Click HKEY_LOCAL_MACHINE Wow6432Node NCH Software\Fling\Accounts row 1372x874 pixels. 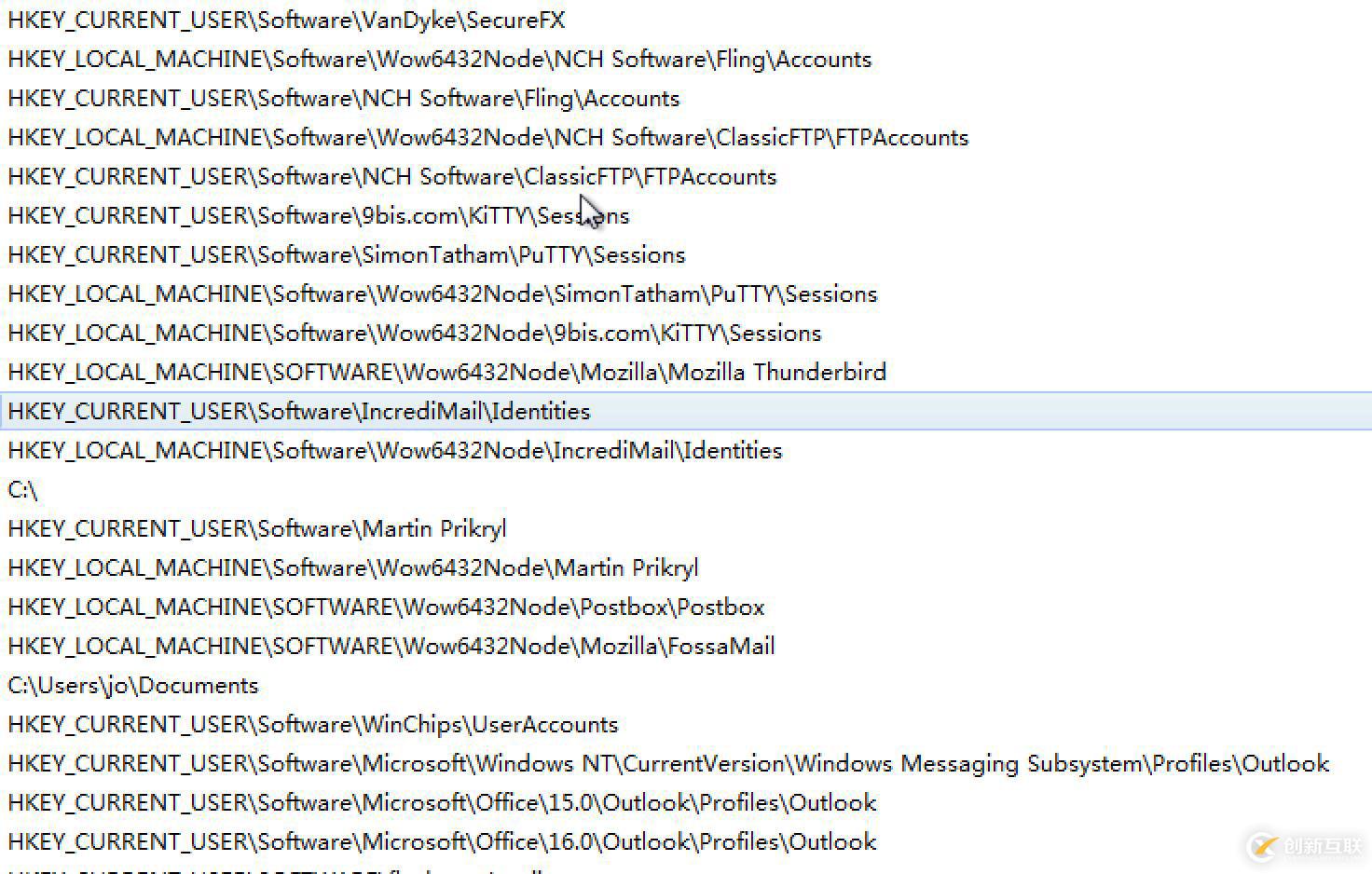(686, 59)
